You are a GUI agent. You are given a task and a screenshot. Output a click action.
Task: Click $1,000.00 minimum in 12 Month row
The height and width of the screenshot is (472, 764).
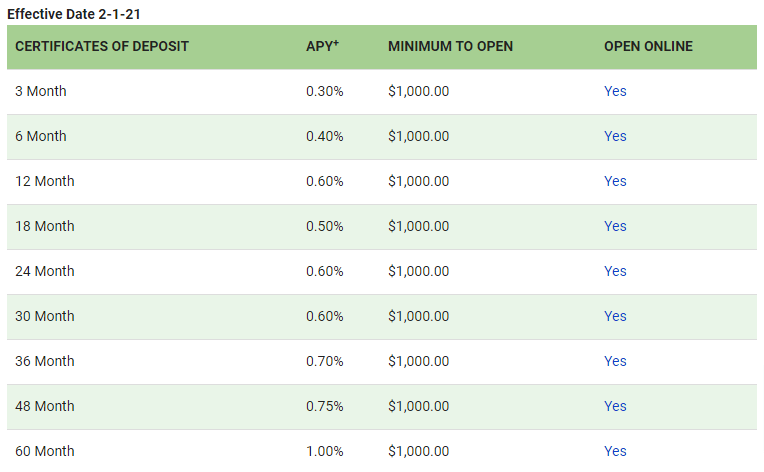click(x=419, y=181)
